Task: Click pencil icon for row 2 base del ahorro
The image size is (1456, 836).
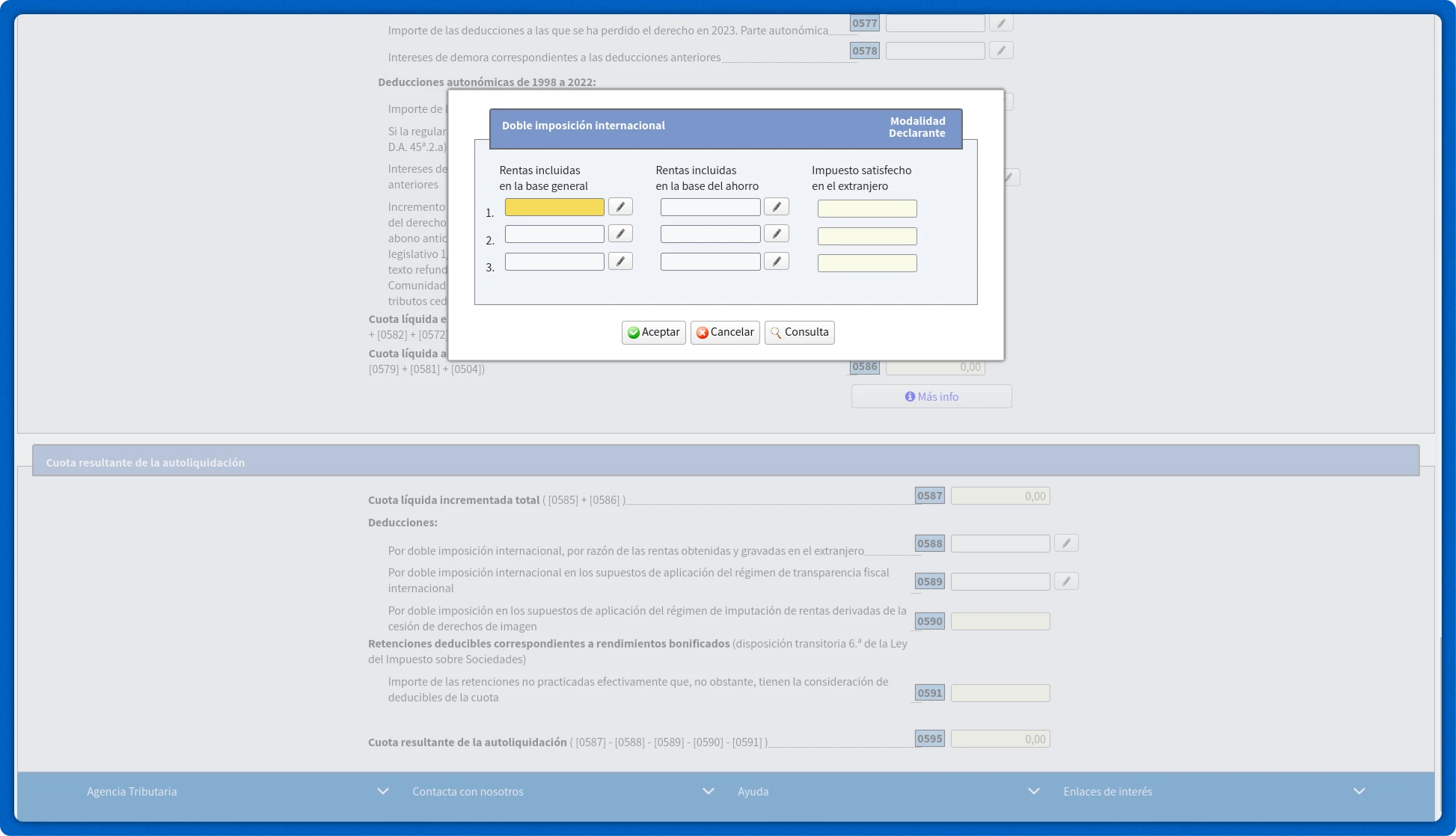Action: click(x=776, y=234)
